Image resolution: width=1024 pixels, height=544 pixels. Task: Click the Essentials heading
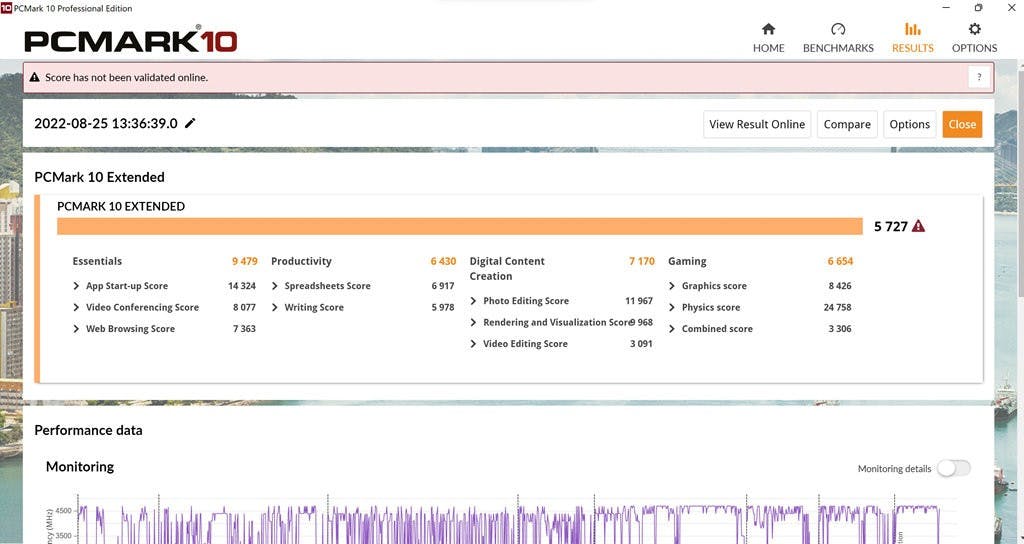pyautogui.click(x=97, y=261)
